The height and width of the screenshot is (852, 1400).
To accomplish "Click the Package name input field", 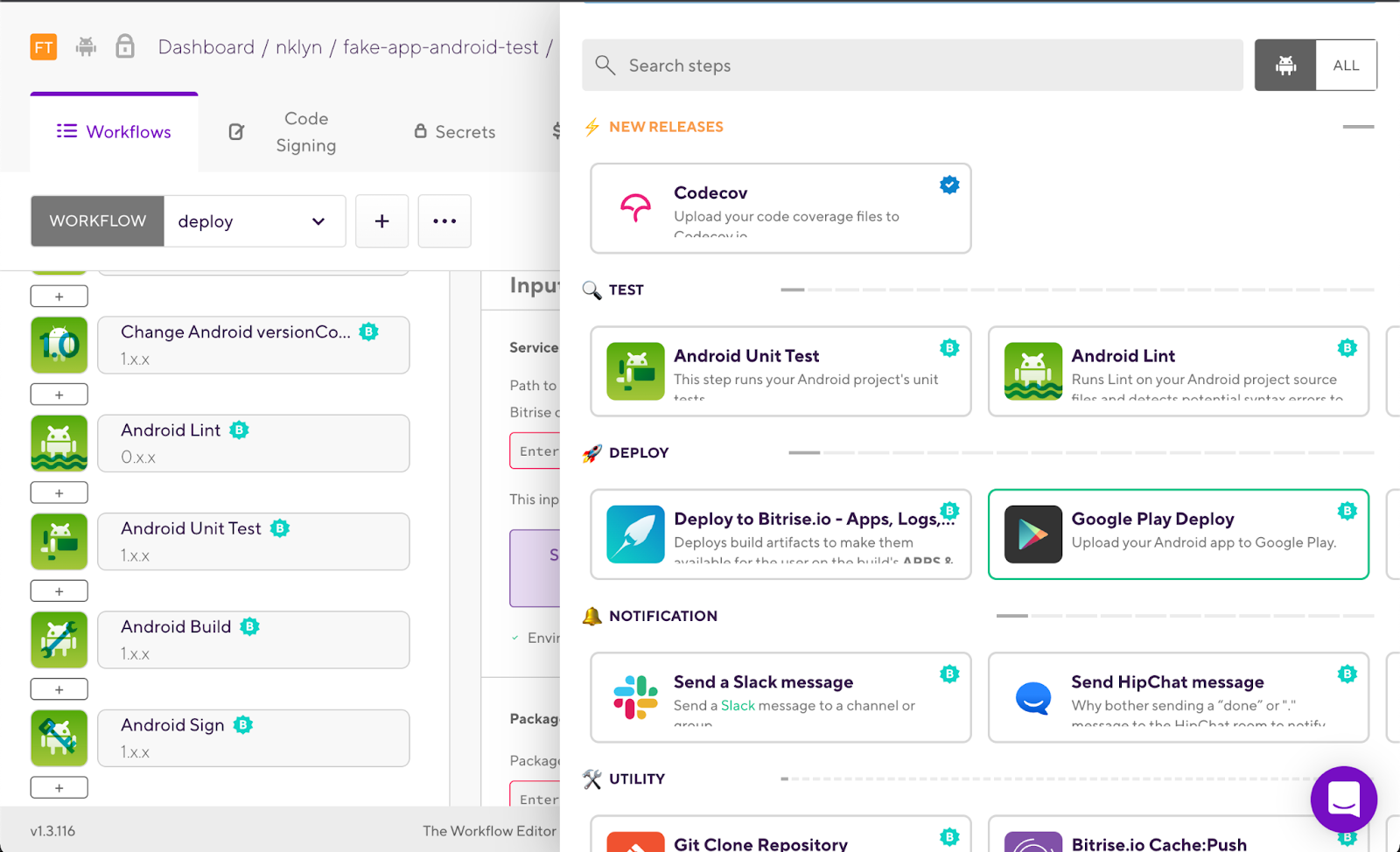I will point(535,794).
